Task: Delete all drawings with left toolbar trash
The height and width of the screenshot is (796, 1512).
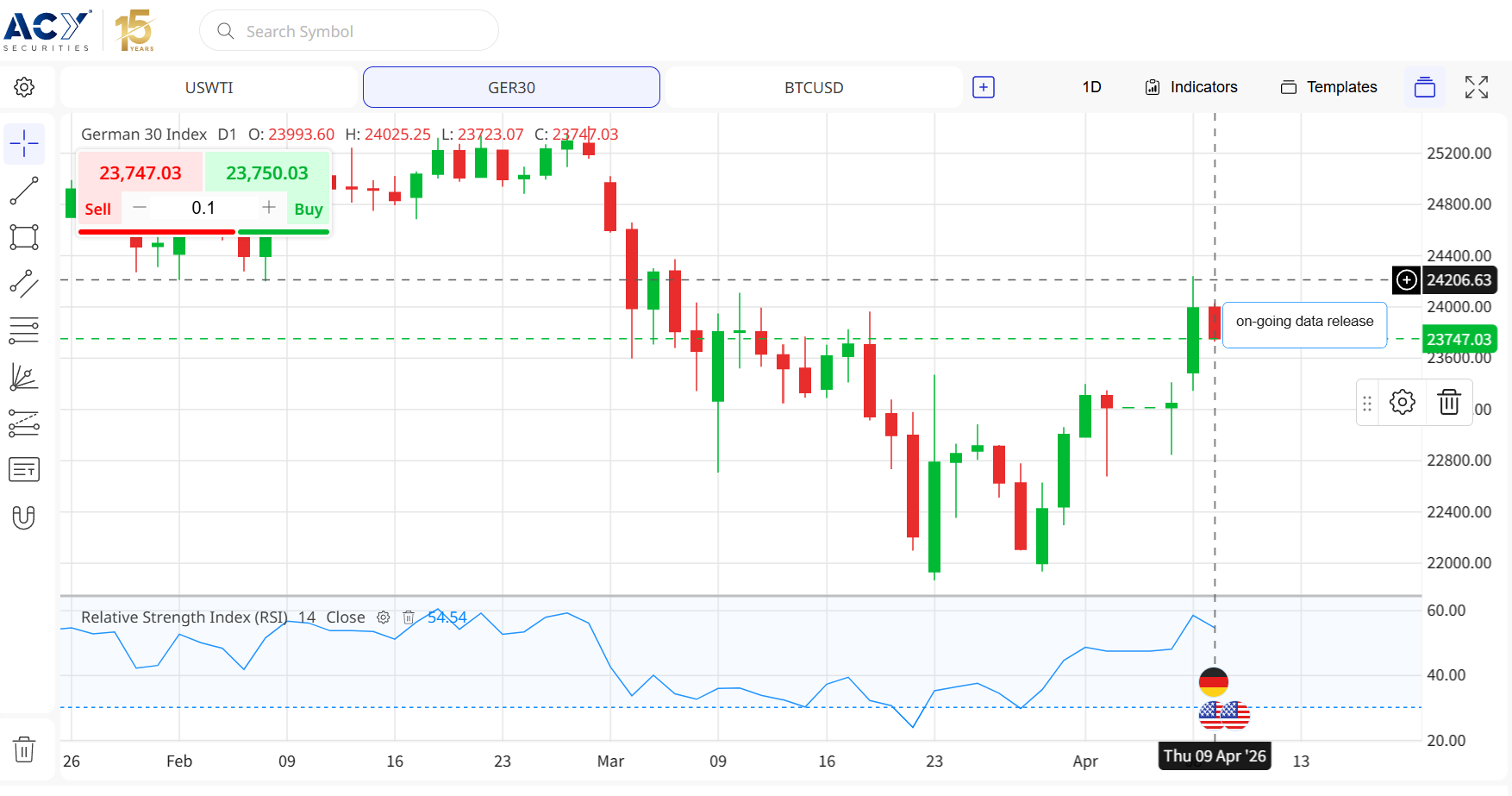Action: 24,749
